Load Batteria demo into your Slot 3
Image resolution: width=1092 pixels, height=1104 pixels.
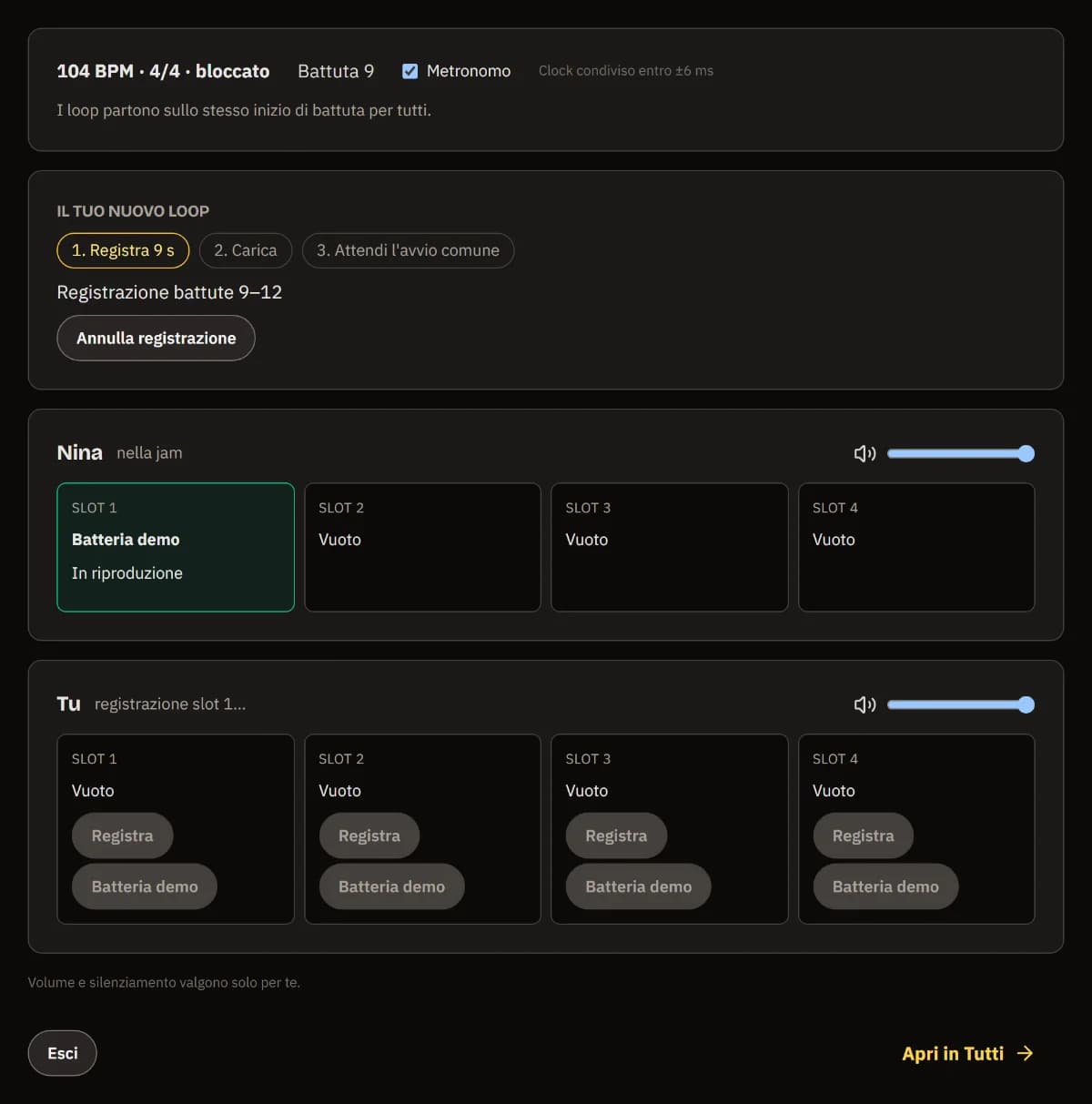click(x=639, y=886)
